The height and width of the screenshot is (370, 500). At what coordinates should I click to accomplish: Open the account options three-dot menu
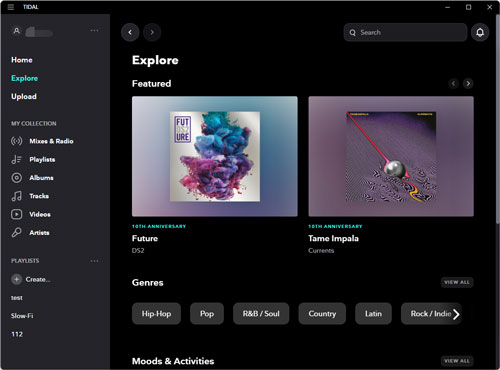[x=94, y=31]
